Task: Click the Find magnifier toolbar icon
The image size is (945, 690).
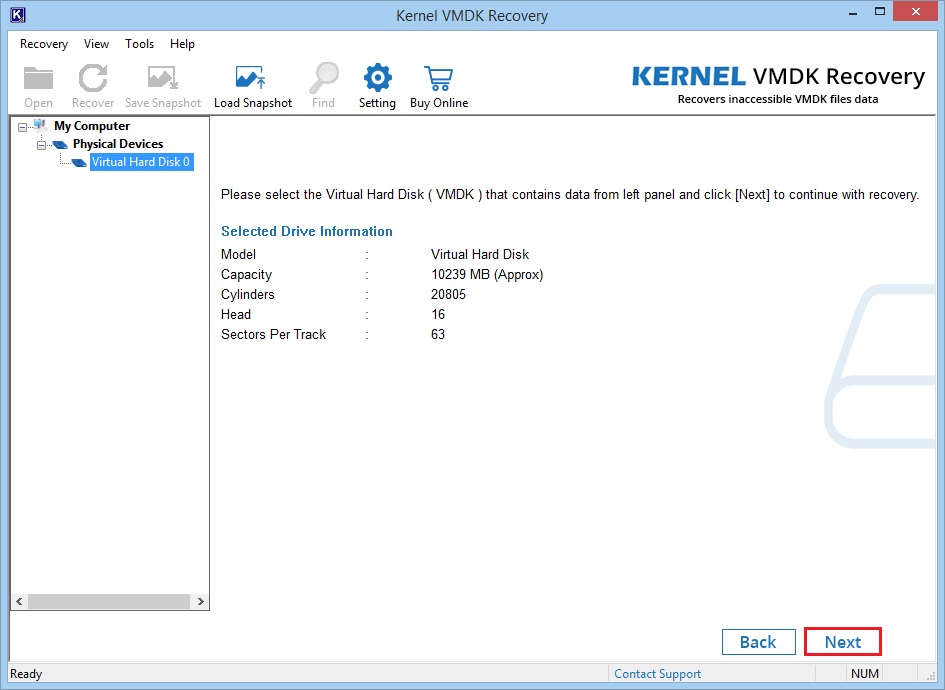Action: pyautogui.click(x=324, y=78)
